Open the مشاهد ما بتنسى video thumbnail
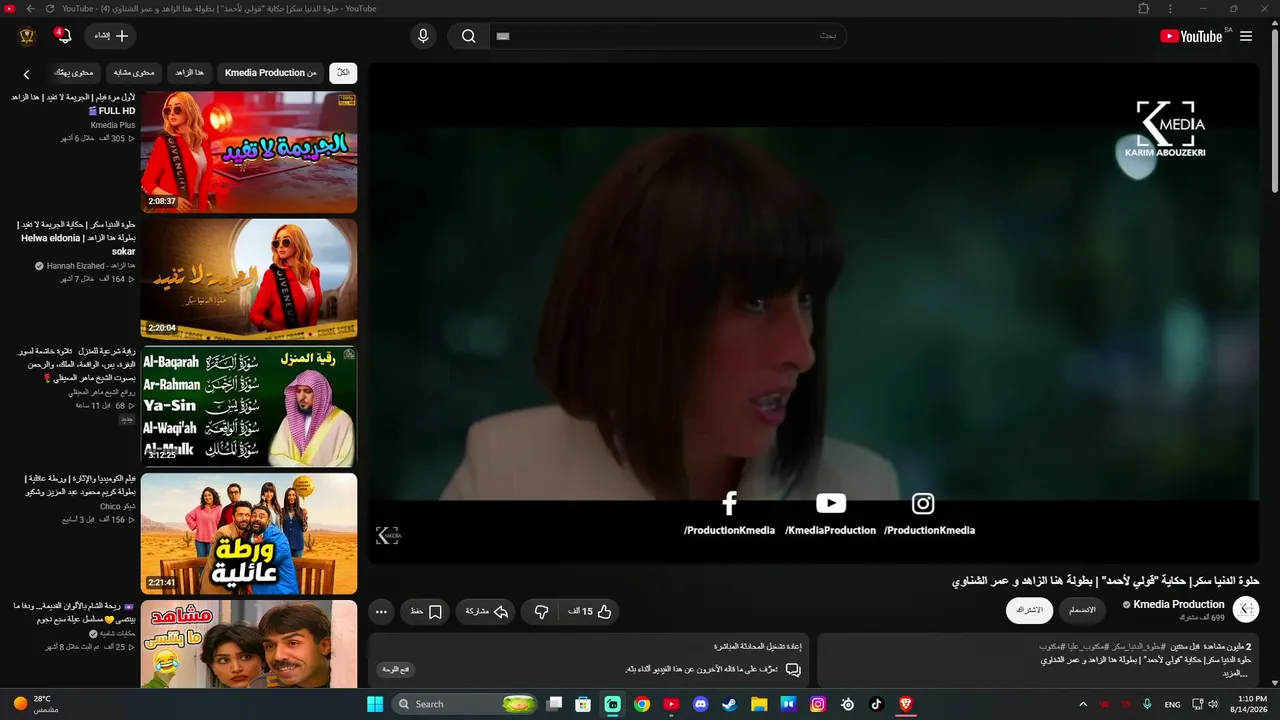 pos(249,644)
